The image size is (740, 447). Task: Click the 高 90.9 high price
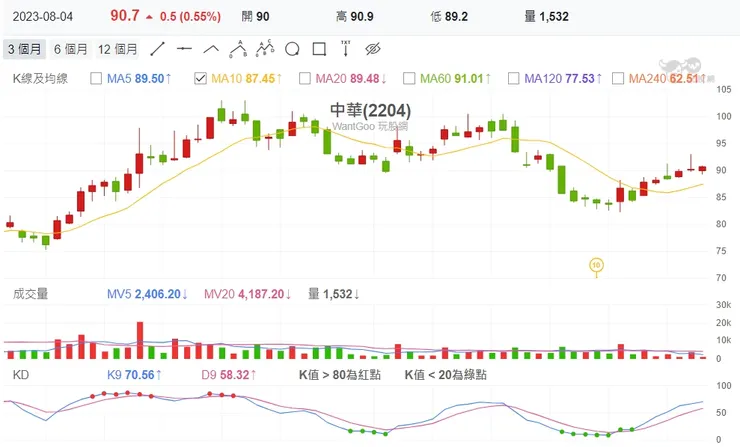[354, 17]
